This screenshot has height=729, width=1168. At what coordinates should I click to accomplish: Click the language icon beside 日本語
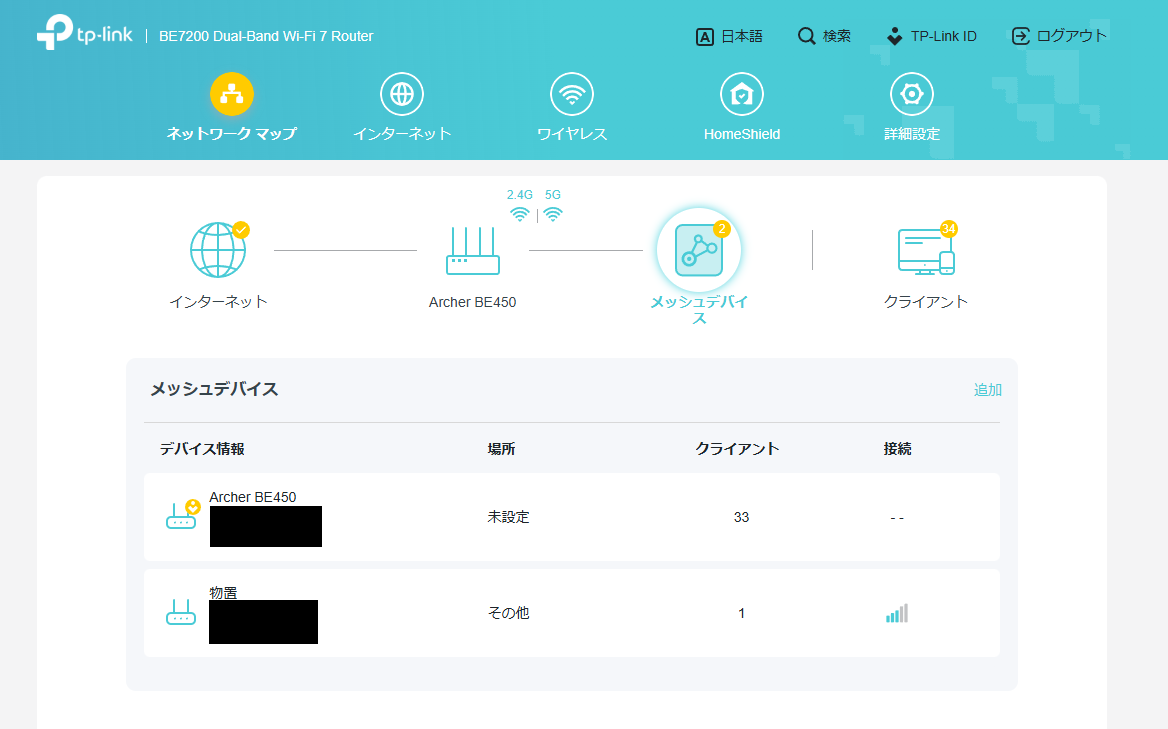click(705, 36)
